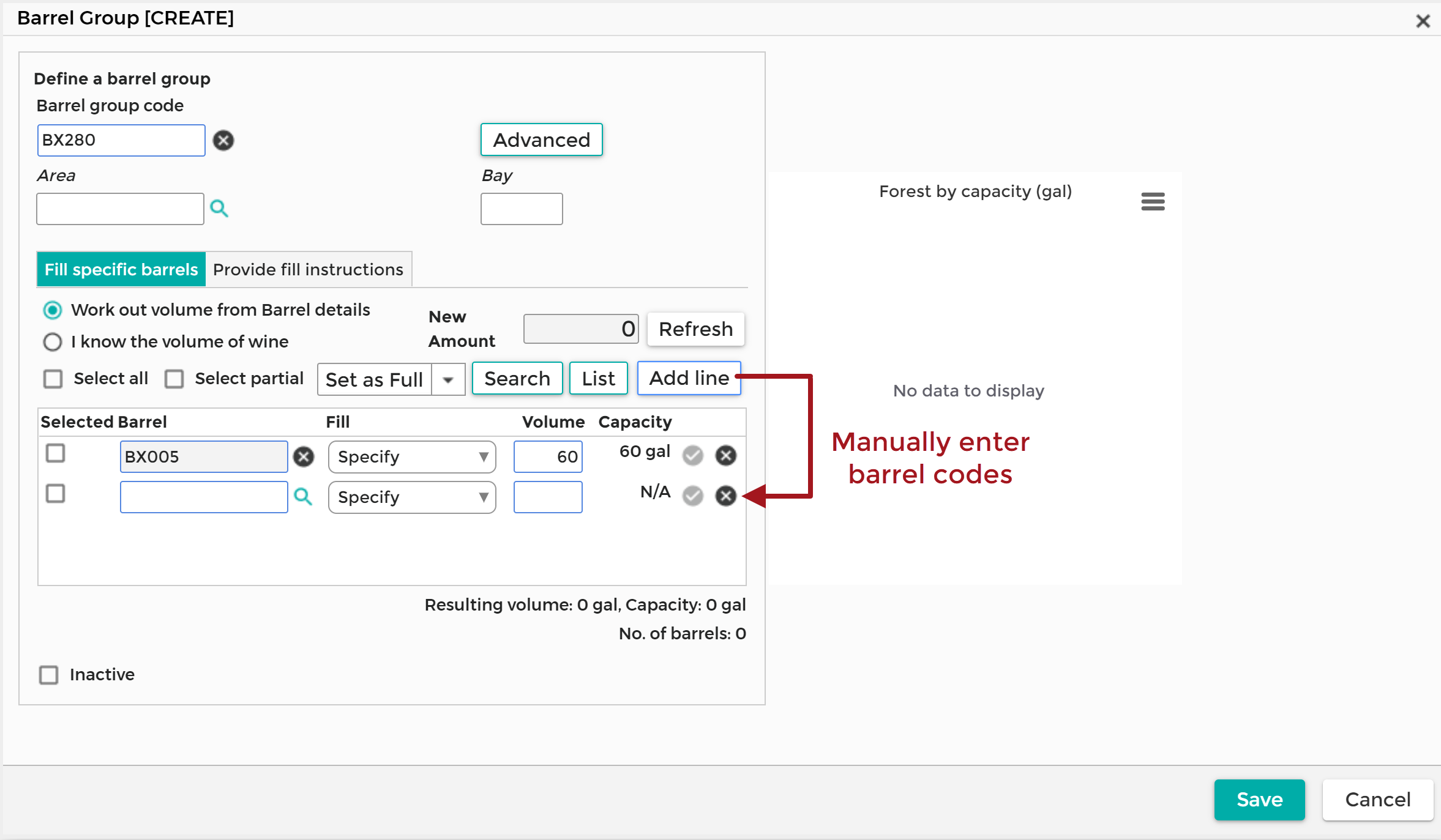This screenshot has height=840, width=1441.
Task: Save the barrel group
Action: click(1259, 800)
